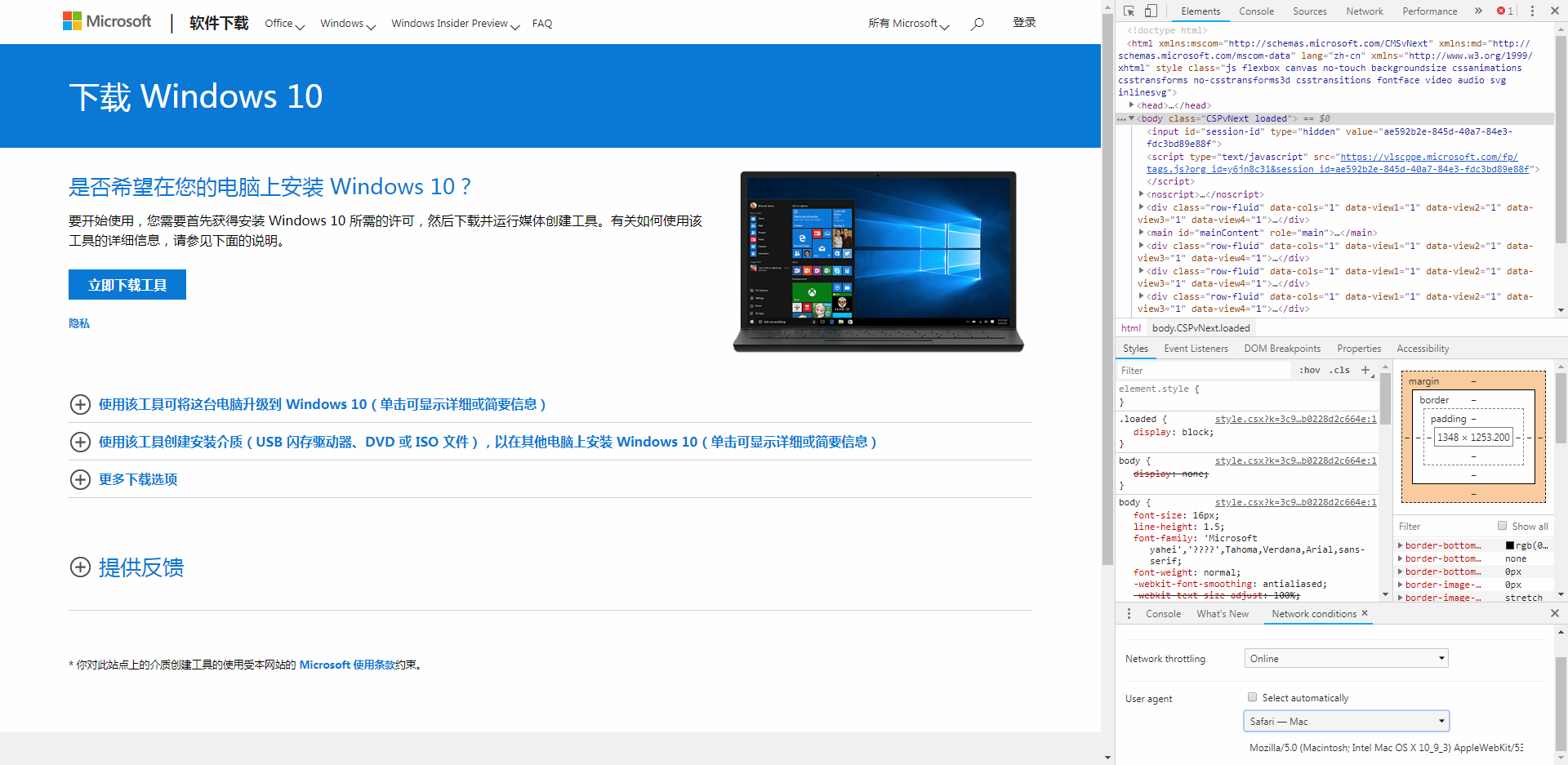Open DevTools customize three-dot menu
The width and height of the screenshot is (1568, 765).
pos(1532,11)
